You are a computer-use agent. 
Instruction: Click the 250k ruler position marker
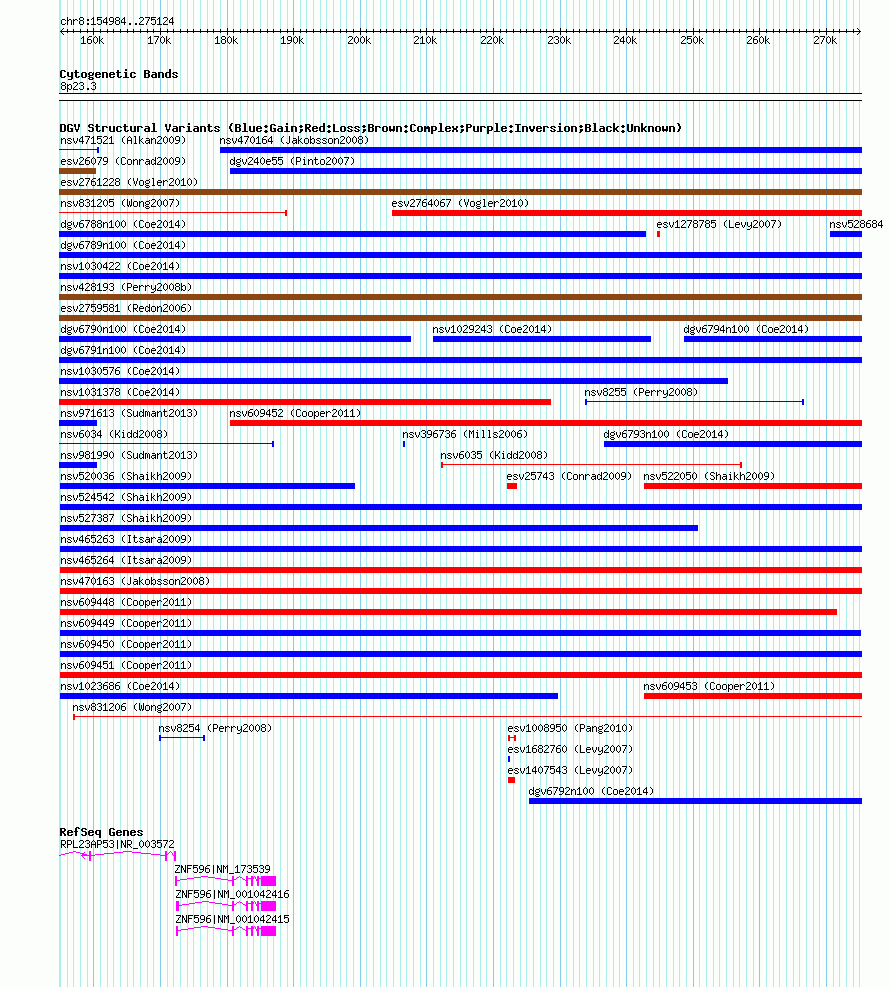[x=692, y=40]
